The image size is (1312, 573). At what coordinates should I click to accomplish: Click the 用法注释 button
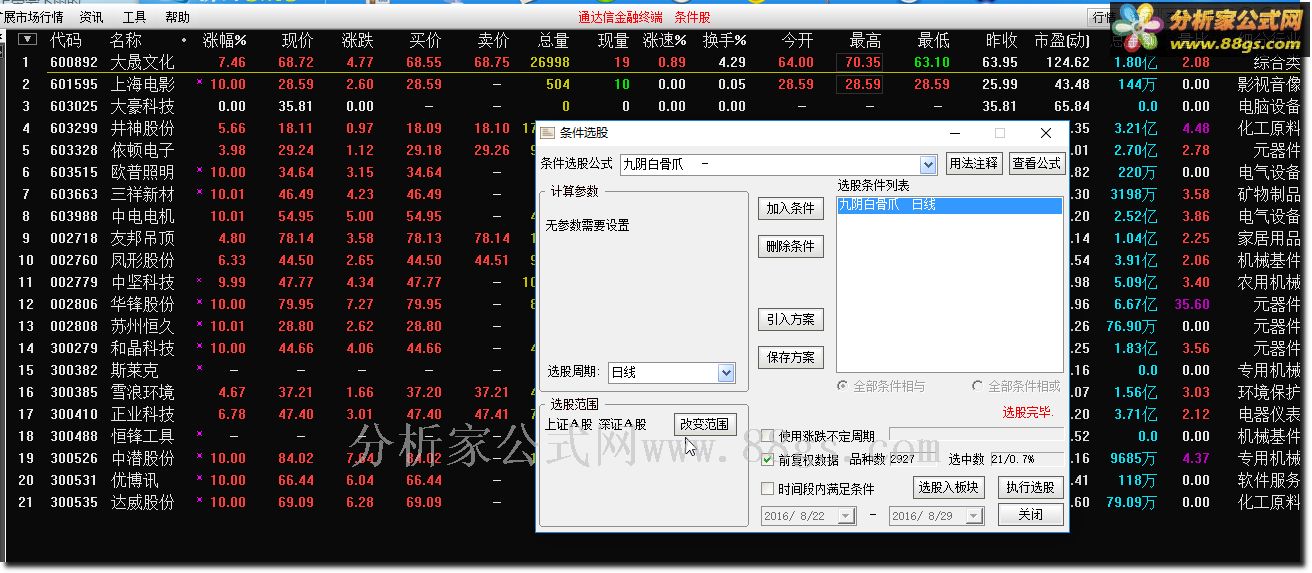pyautogui.click(x=973, y=164)
